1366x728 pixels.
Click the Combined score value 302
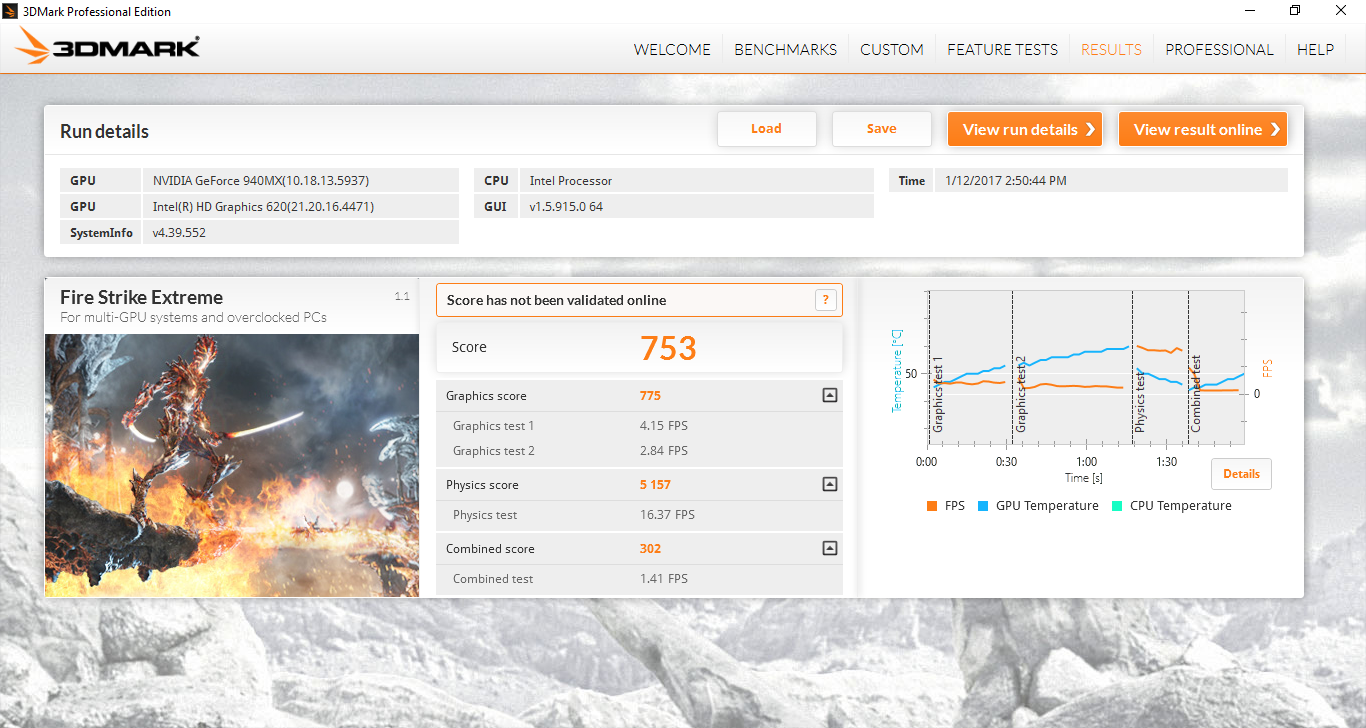click(650, 549)
